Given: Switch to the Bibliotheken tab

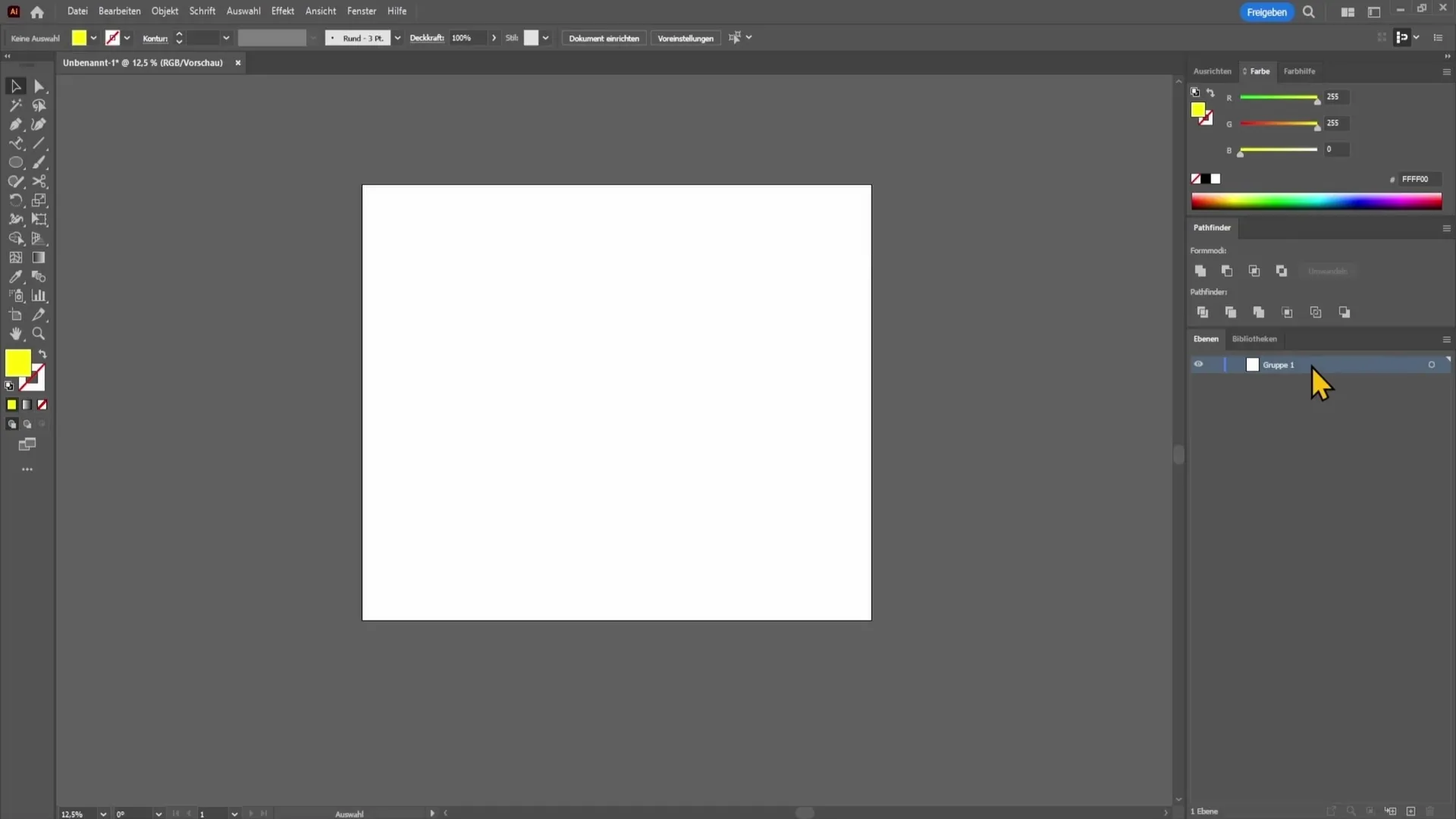Looking at the screenshot, I should pos(1254,339).
